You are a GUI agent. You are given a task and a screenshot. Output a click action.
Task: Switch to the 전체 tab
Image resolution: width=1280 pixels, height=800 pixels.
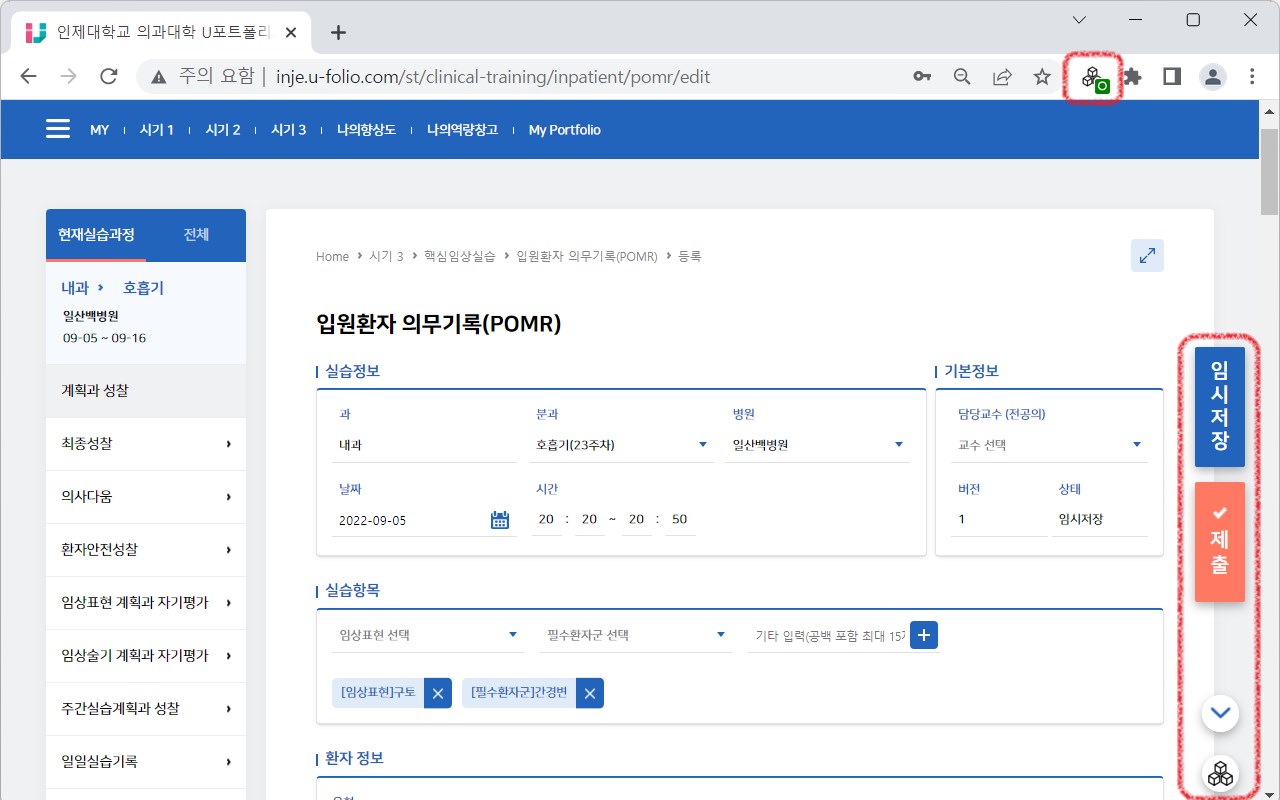click(196, 235)
